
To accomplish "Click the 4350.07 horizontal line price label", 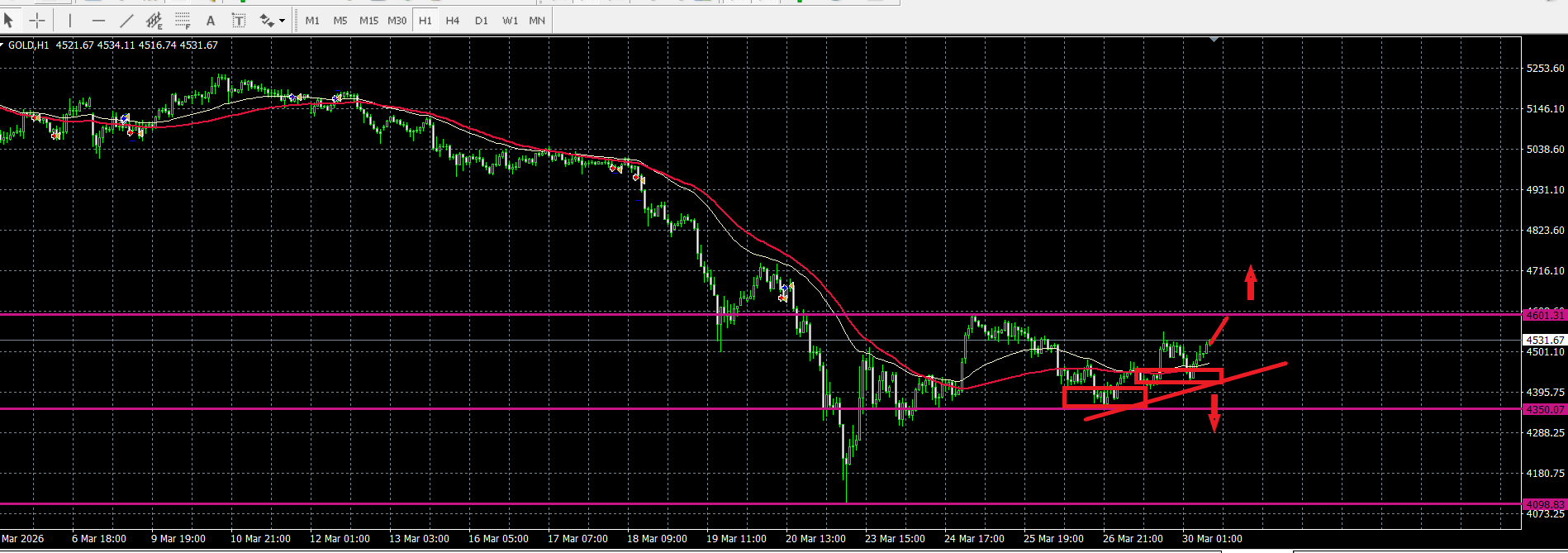I will pyautogui.click(x=1544, y=409).
